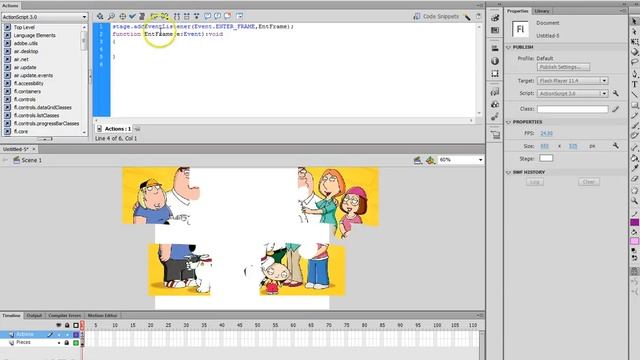This screenshot has width=640, height=360.
Task: Click Apply block comment icon
Action: [x=207, y=16]
